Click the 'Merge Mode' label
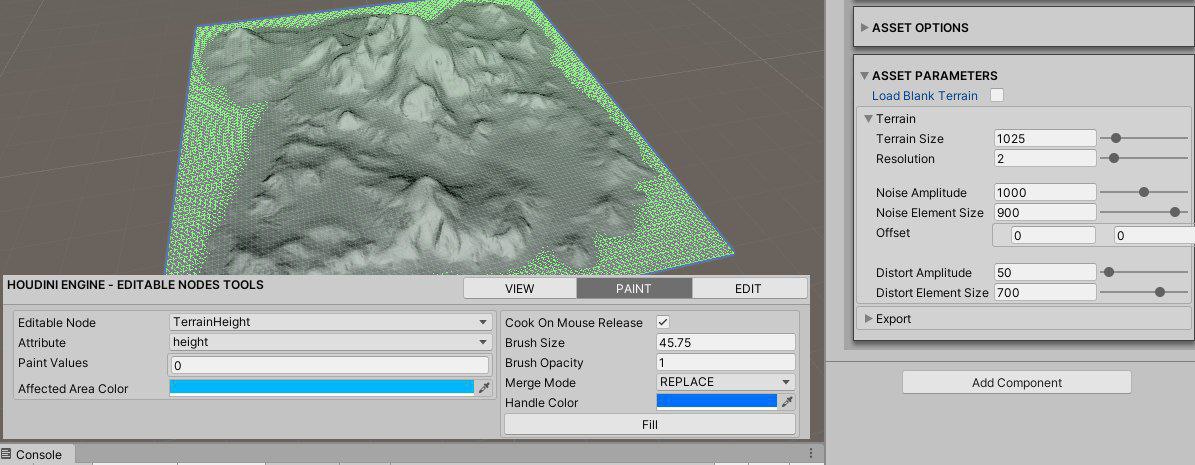Viewport: 1195px width, 465px height. click(540, 383)
